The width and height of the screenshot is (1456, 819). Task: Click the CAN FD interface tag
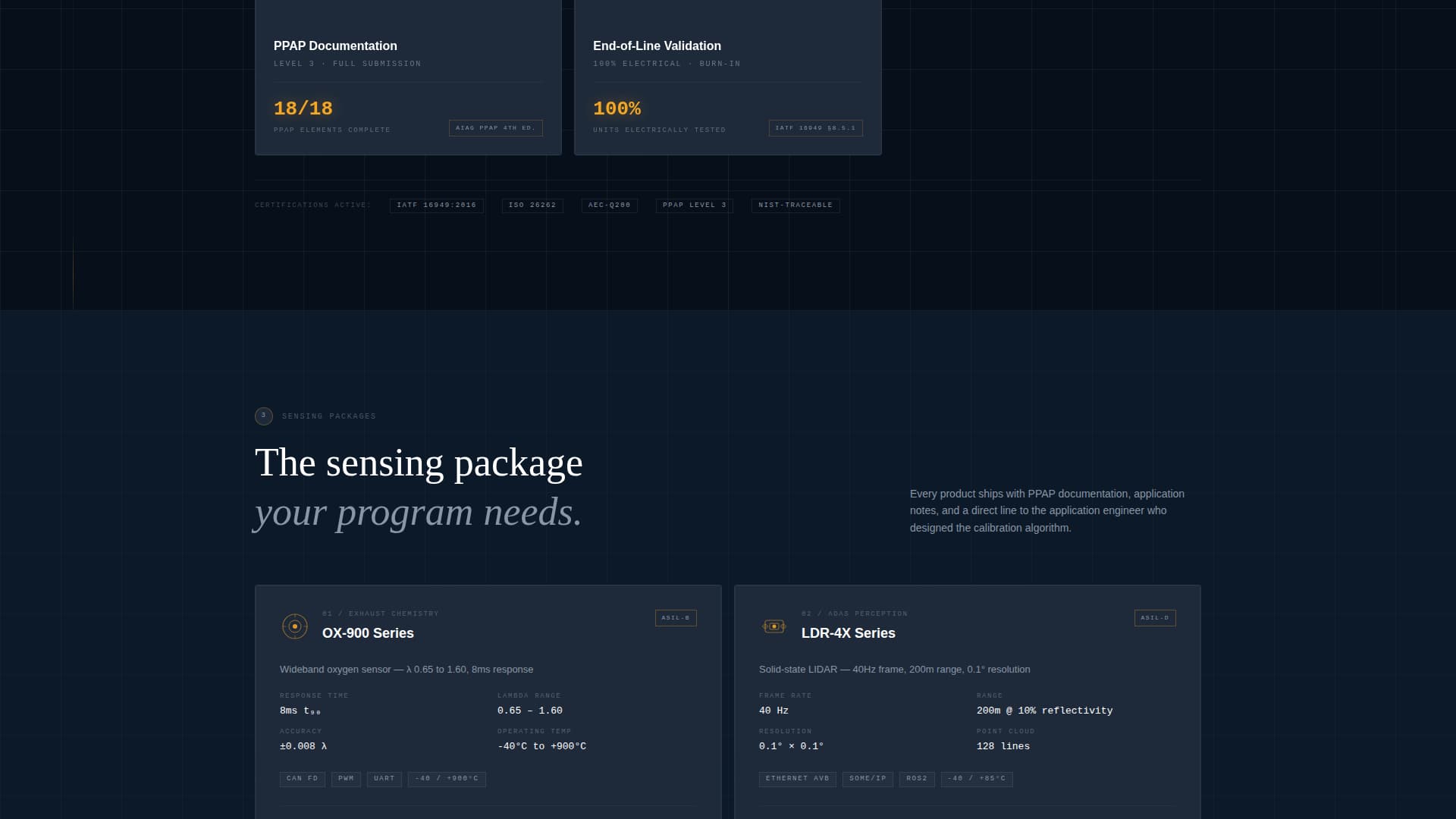coord(302,779)
